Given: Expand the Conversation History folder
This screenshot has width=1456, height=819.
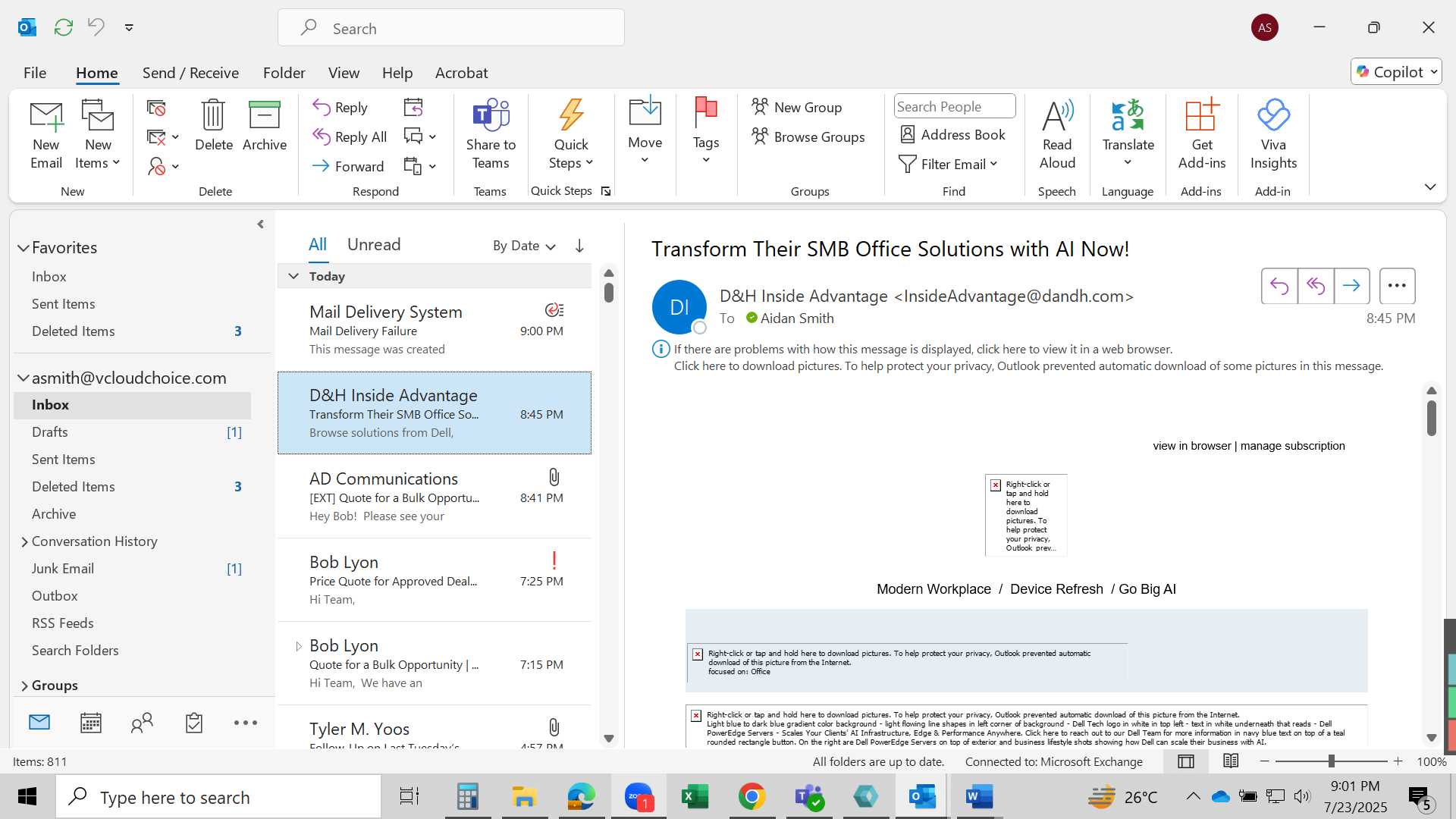Looking at the screenshot, I should [x=24, y=541].
